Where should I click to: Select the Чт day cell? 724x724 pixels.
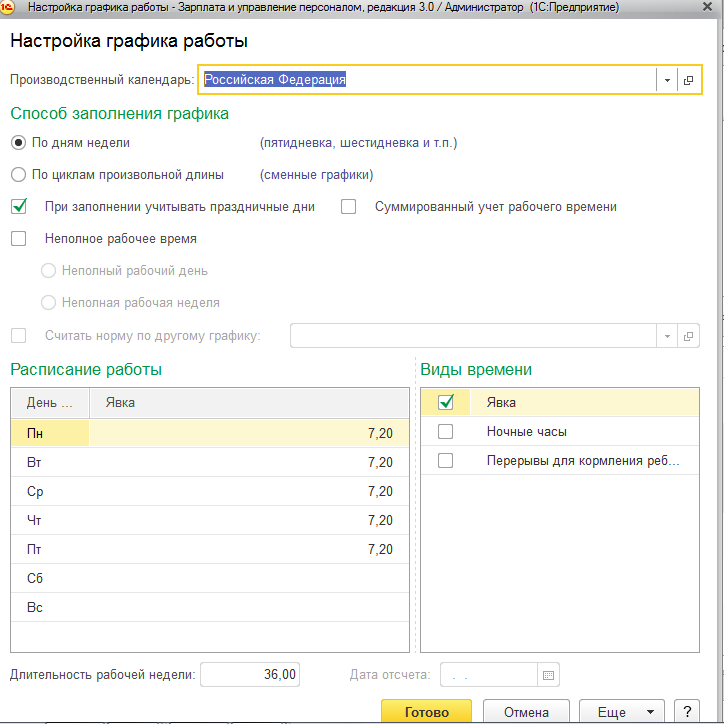(50, 520)
